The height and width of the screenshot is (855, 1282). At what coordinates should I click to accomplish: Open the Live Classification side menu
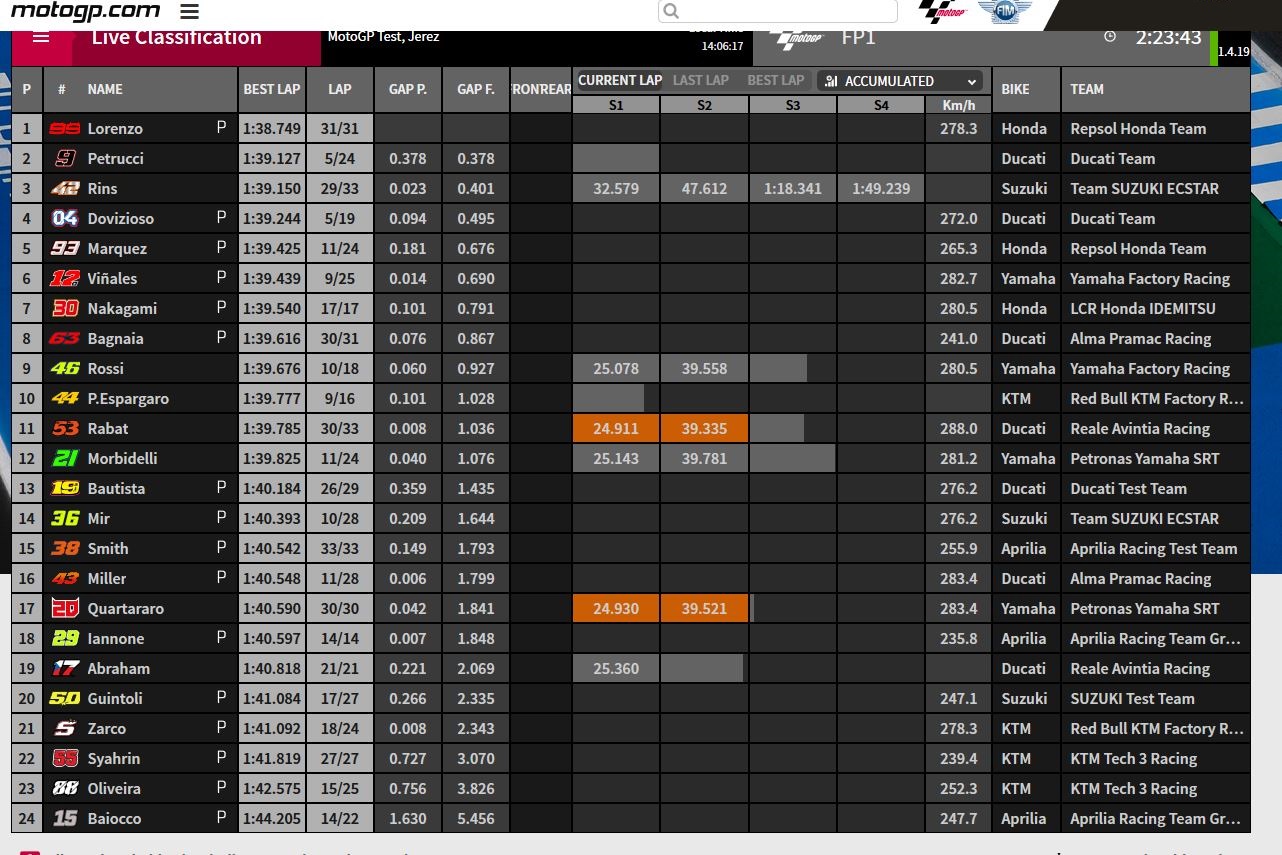pyautogui.click(x=41, y=38)
